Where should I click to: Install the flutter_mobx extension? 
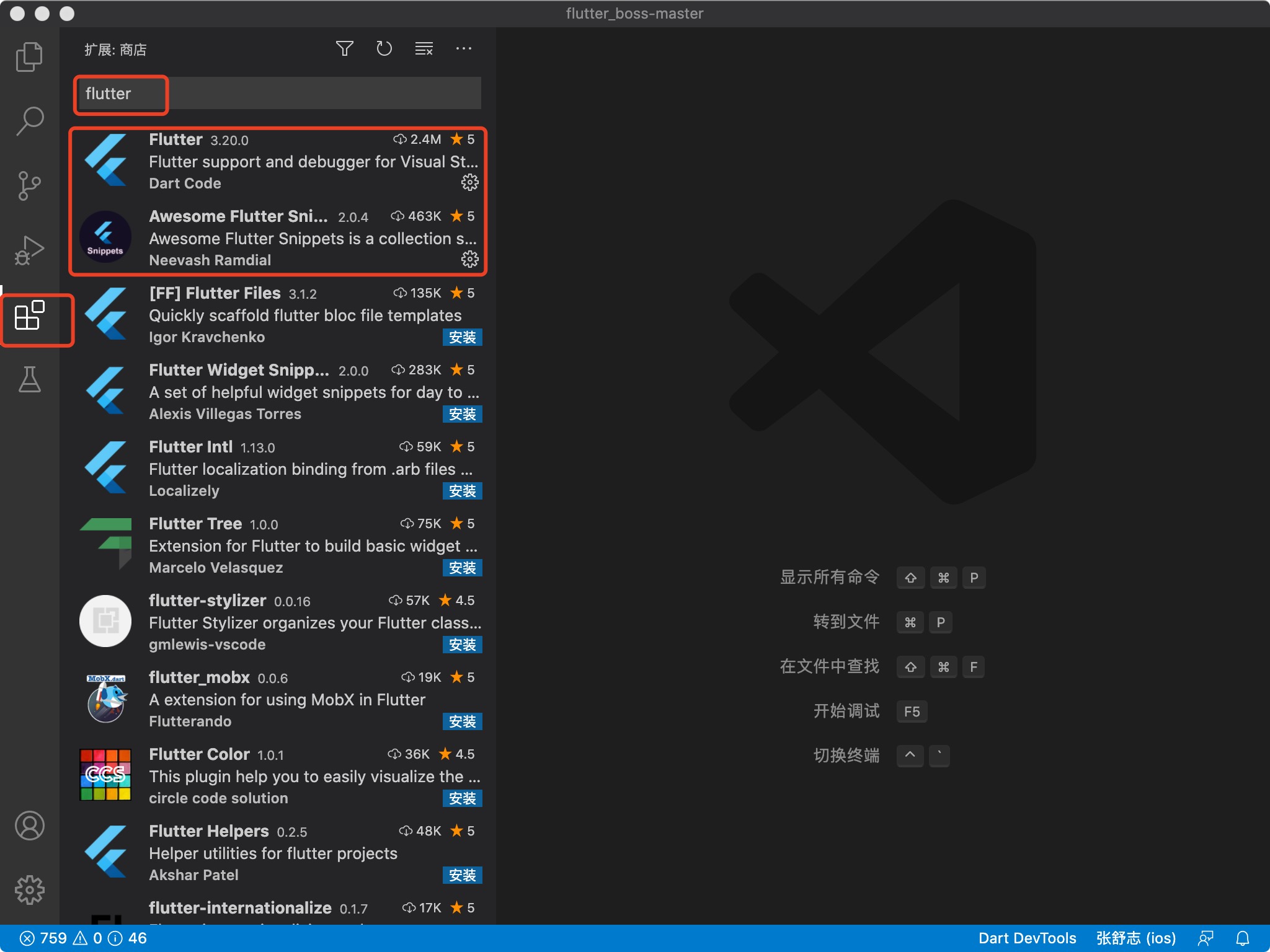[462, 721]
